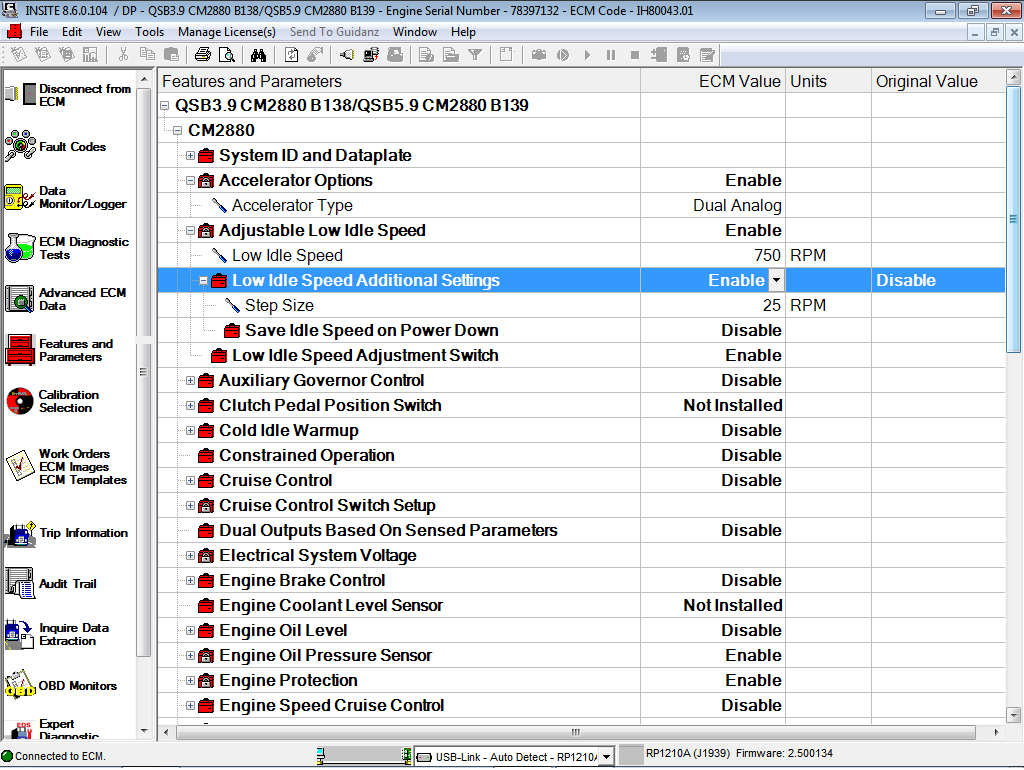Select Dual Outputs Based On Sensed Parameters
Image resolution: width=1024 pixels, height=770 pixels.
(581, 530)
